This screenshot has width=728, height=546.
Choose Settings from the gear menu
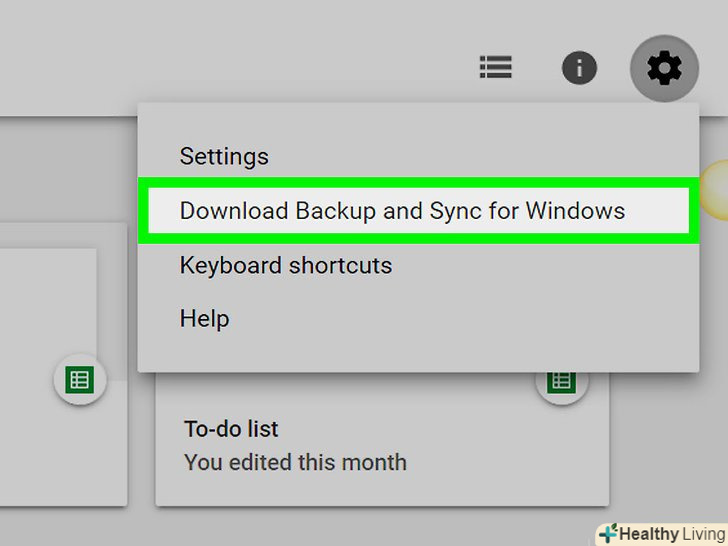pyautogui.click(x=224, y=157)
